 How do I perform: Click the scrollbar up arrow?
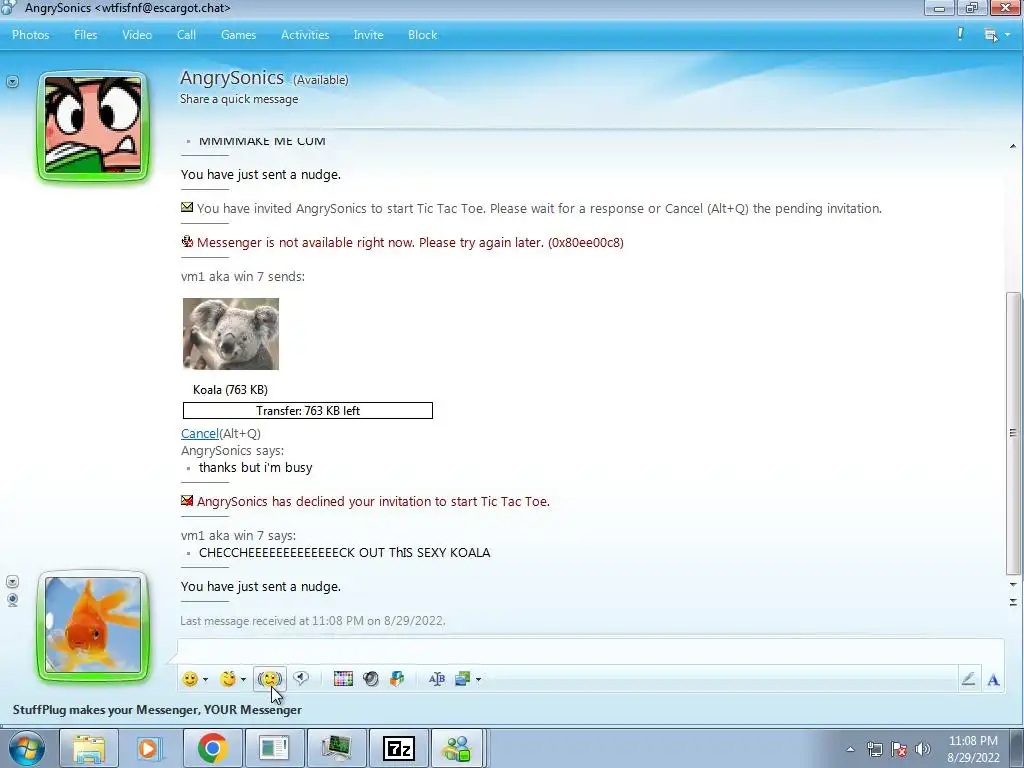point(1013,146)
